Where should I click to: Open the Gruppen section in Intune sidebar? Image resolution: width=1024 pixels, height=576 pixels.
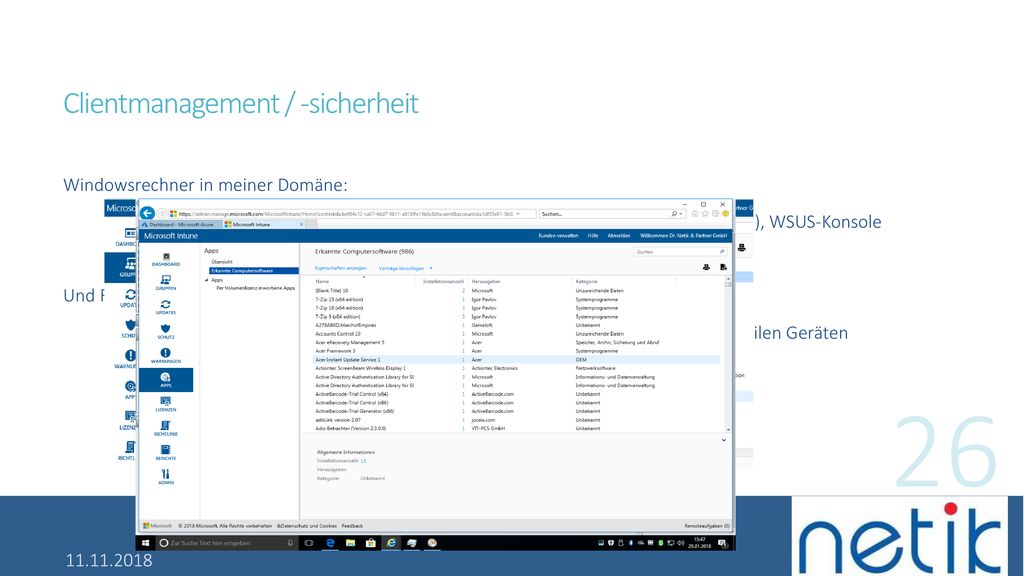[x=166, y=283]
